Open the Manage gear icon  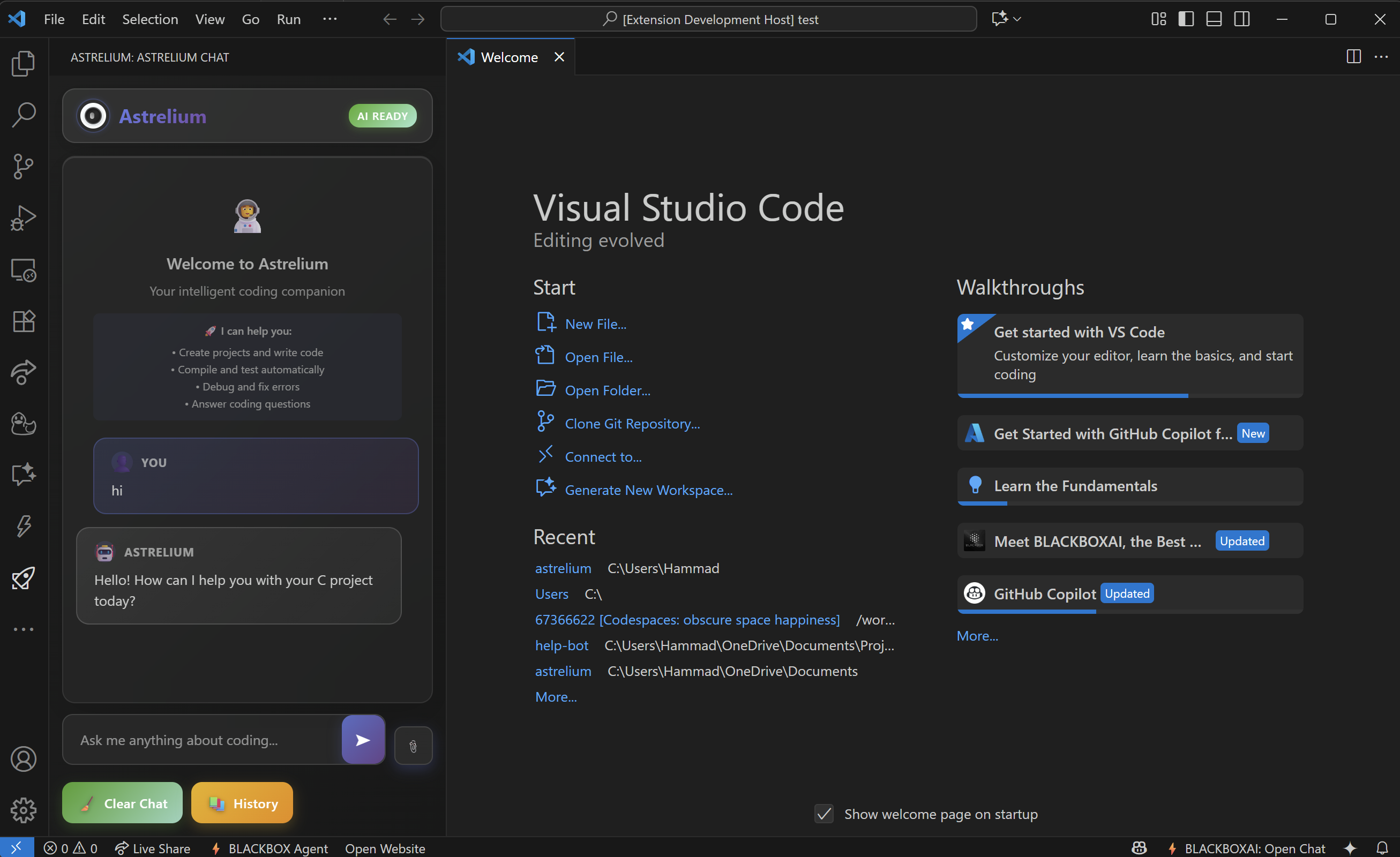(23, 810)
